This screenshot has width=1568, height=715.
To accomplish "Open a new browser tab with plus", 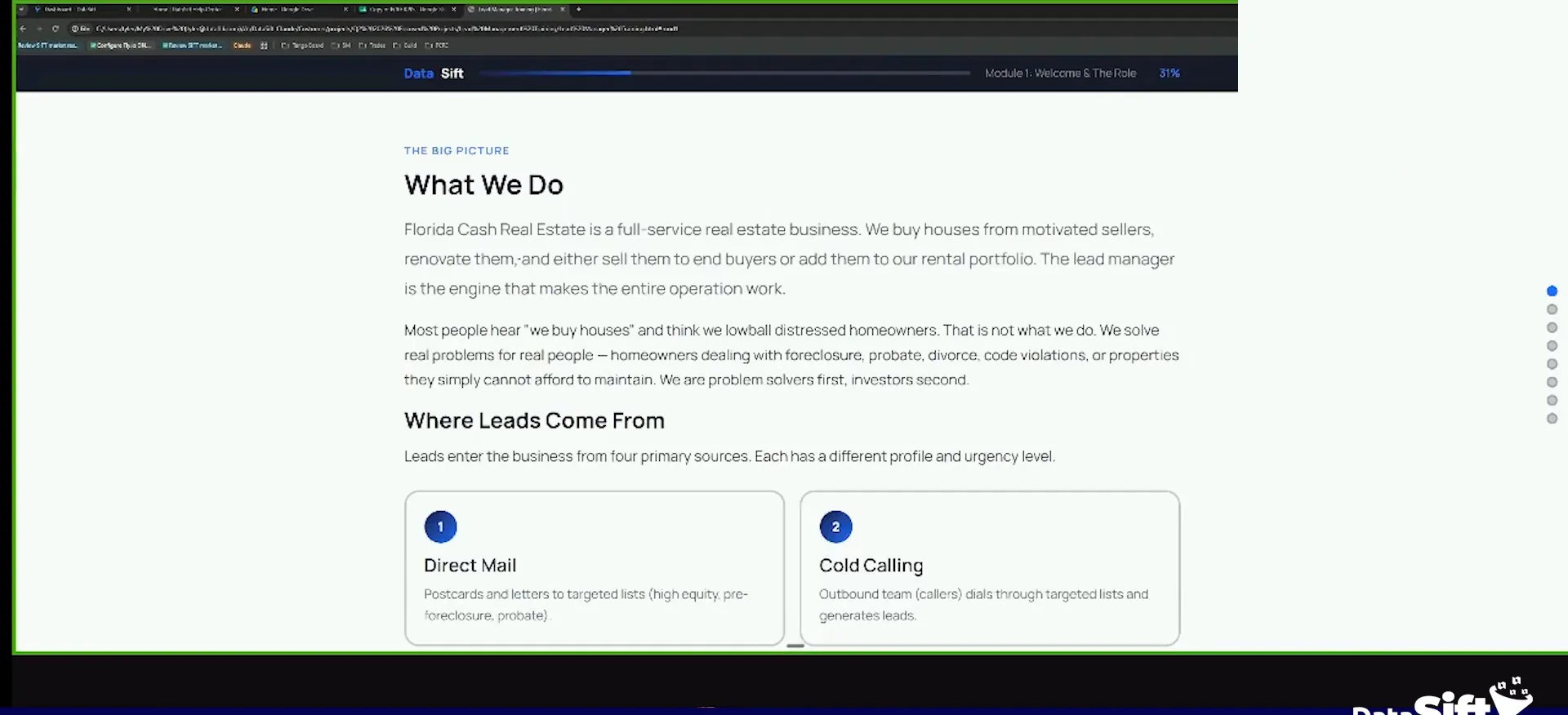I will pyautogui.click(x=579, y=9).
